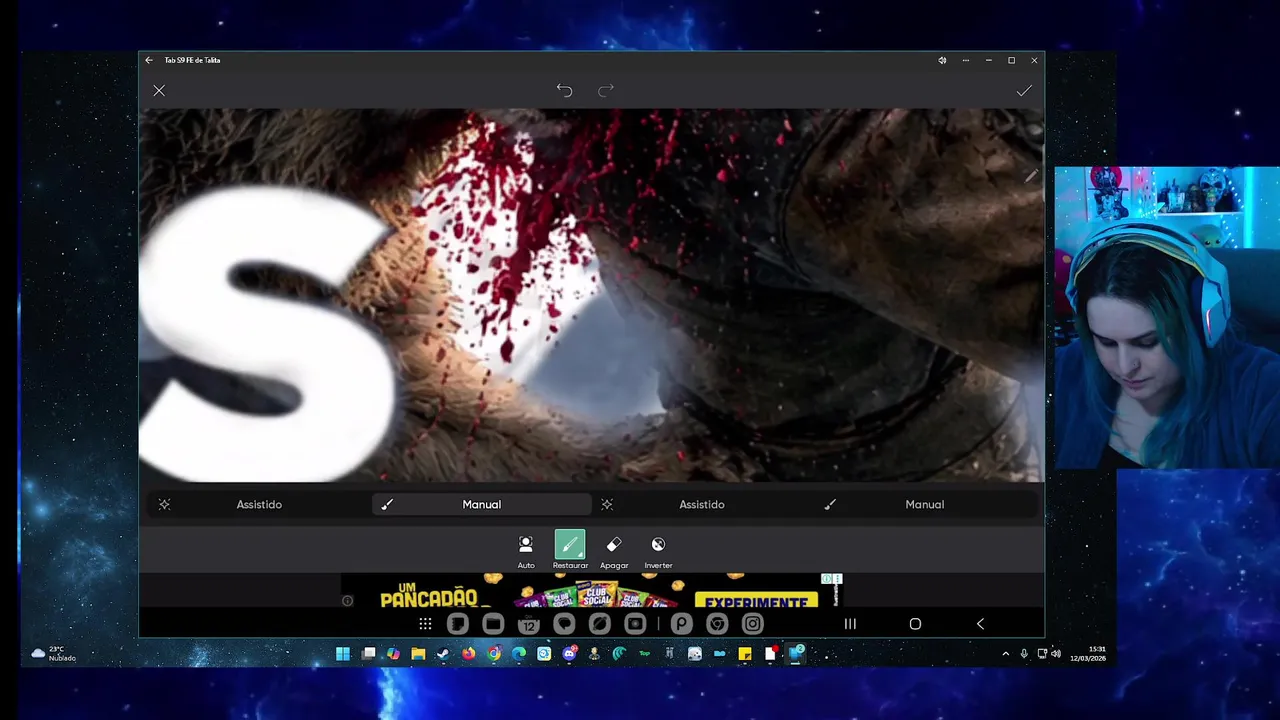Open Discord from the taskbar
Image resolution: width=1280 pixels, height=720 pixels.
point(569,654)
